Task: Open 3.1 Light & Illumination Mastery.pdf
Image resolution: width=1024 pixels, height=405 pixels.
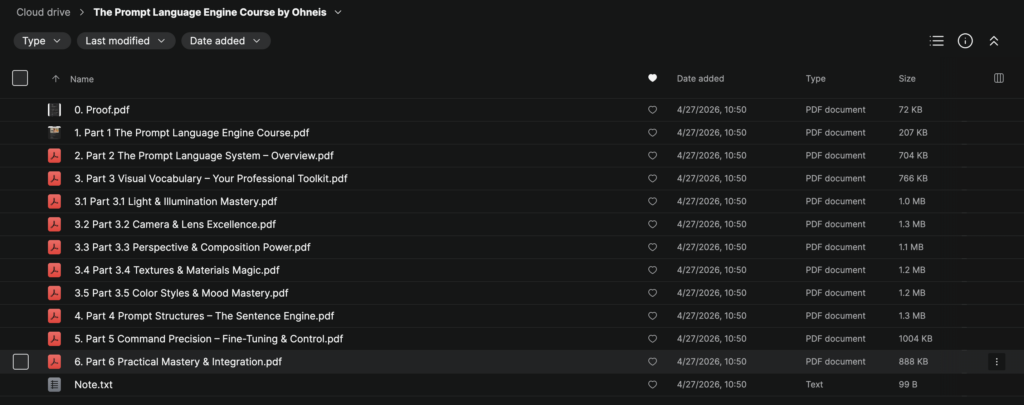Action: tap(176, 201)
